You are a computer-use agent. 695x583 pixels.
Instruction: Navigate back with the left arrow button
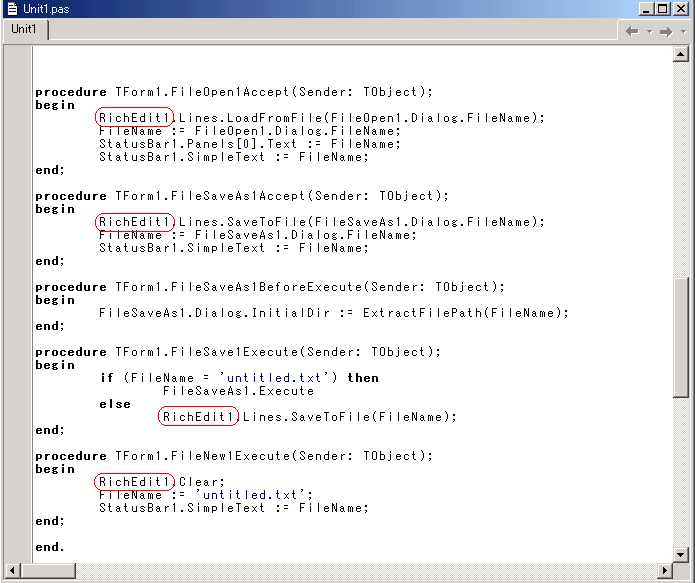(x=633, y=31)
